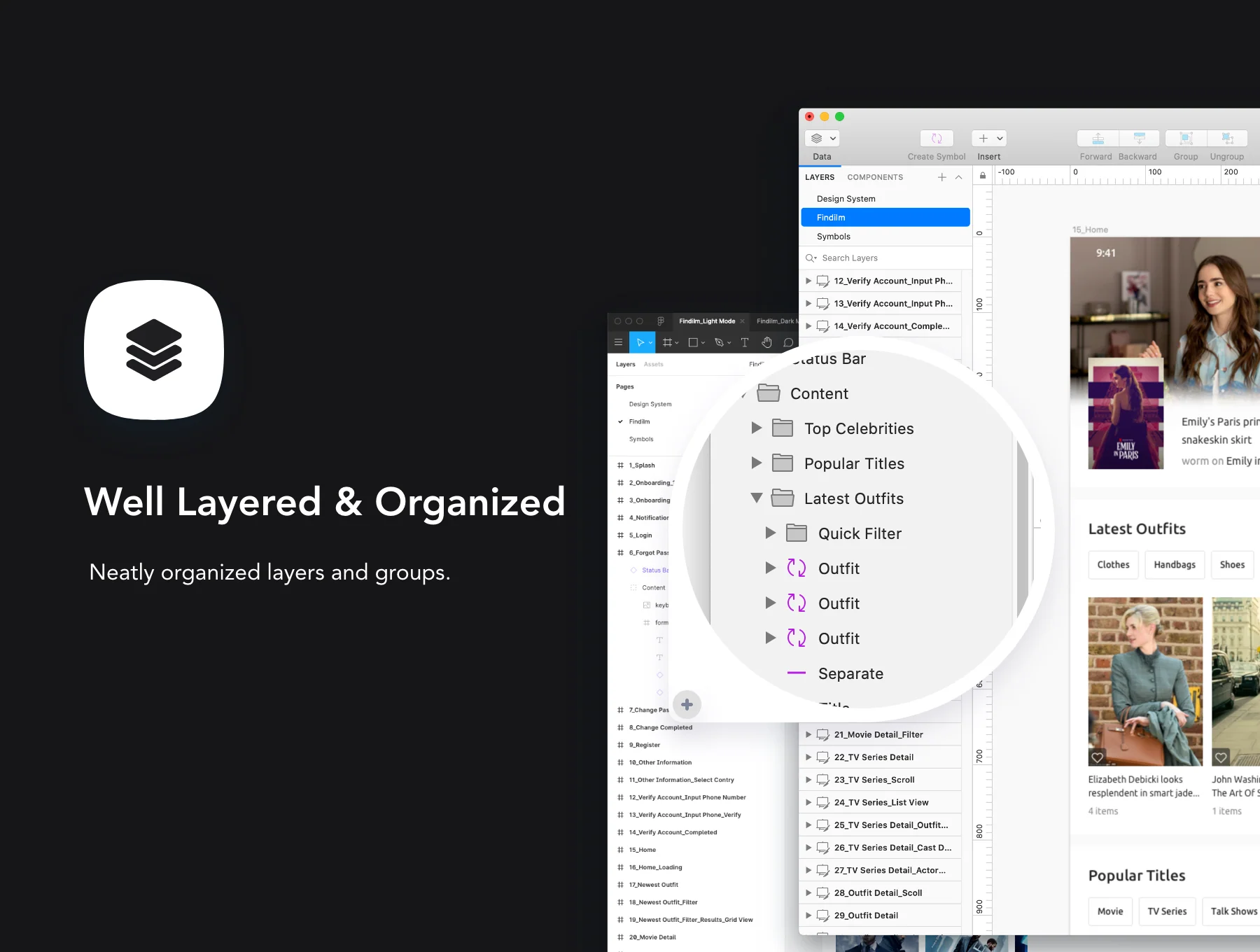This screenshot has height=952, width=1260.
Task: Click the Ungroup toolbar icon
Action: coord(1227,139)
